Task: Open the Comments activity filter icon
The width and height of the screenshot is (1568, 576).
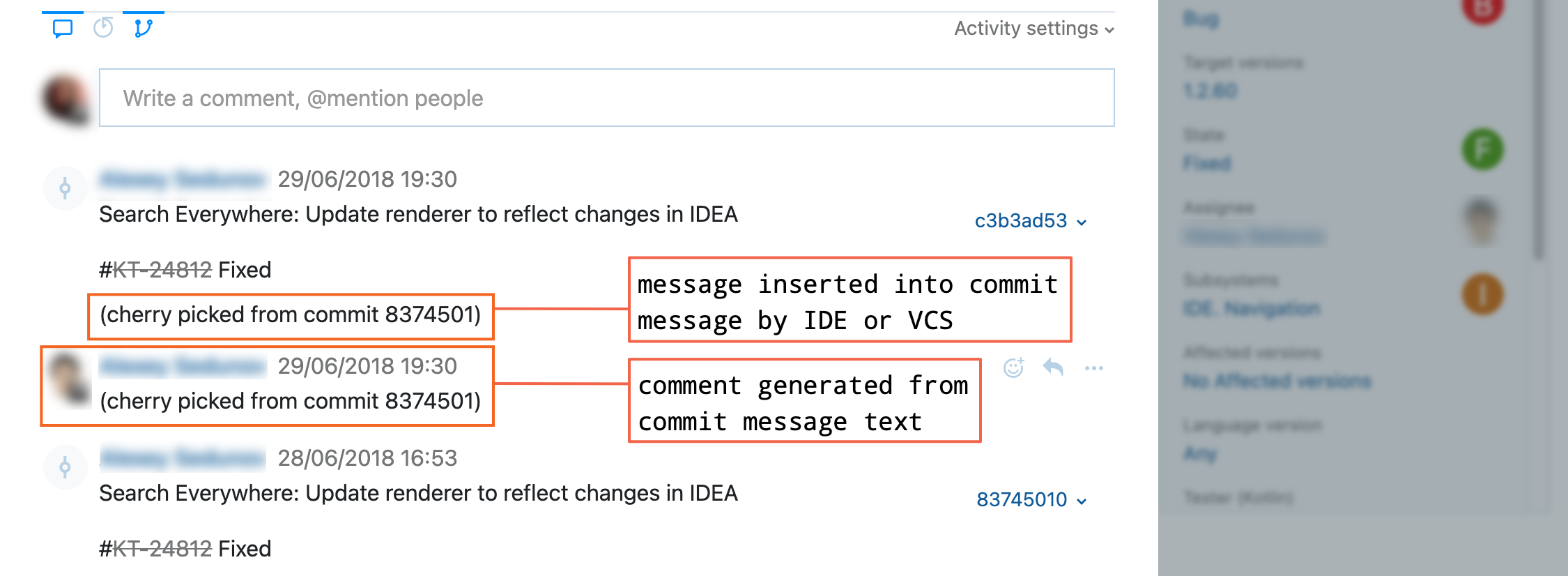Action: pos(63,28)
